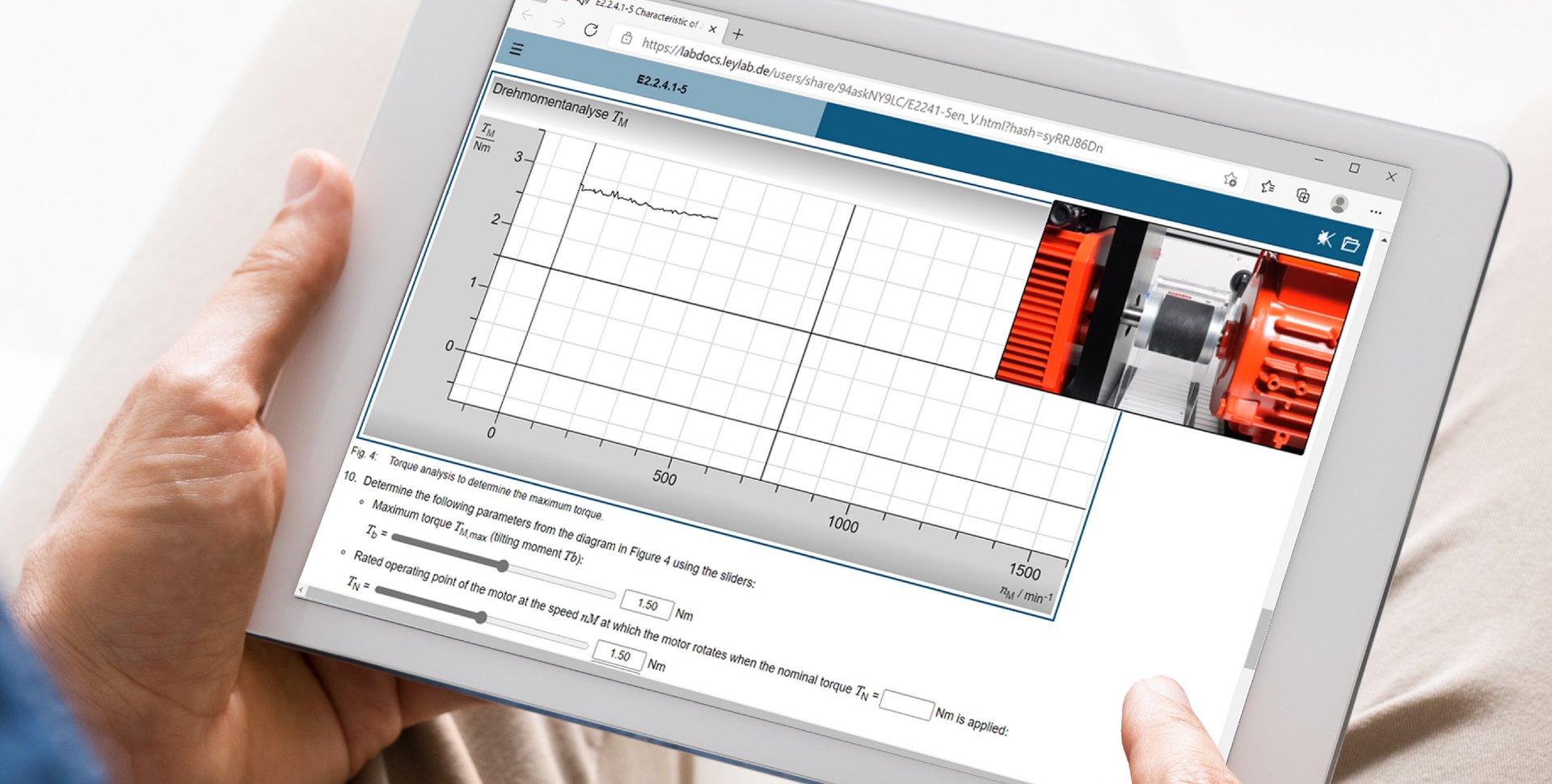1552x784 pixels.
Task: Click the E2.2.4.1-5 header title
Action: 661,84
